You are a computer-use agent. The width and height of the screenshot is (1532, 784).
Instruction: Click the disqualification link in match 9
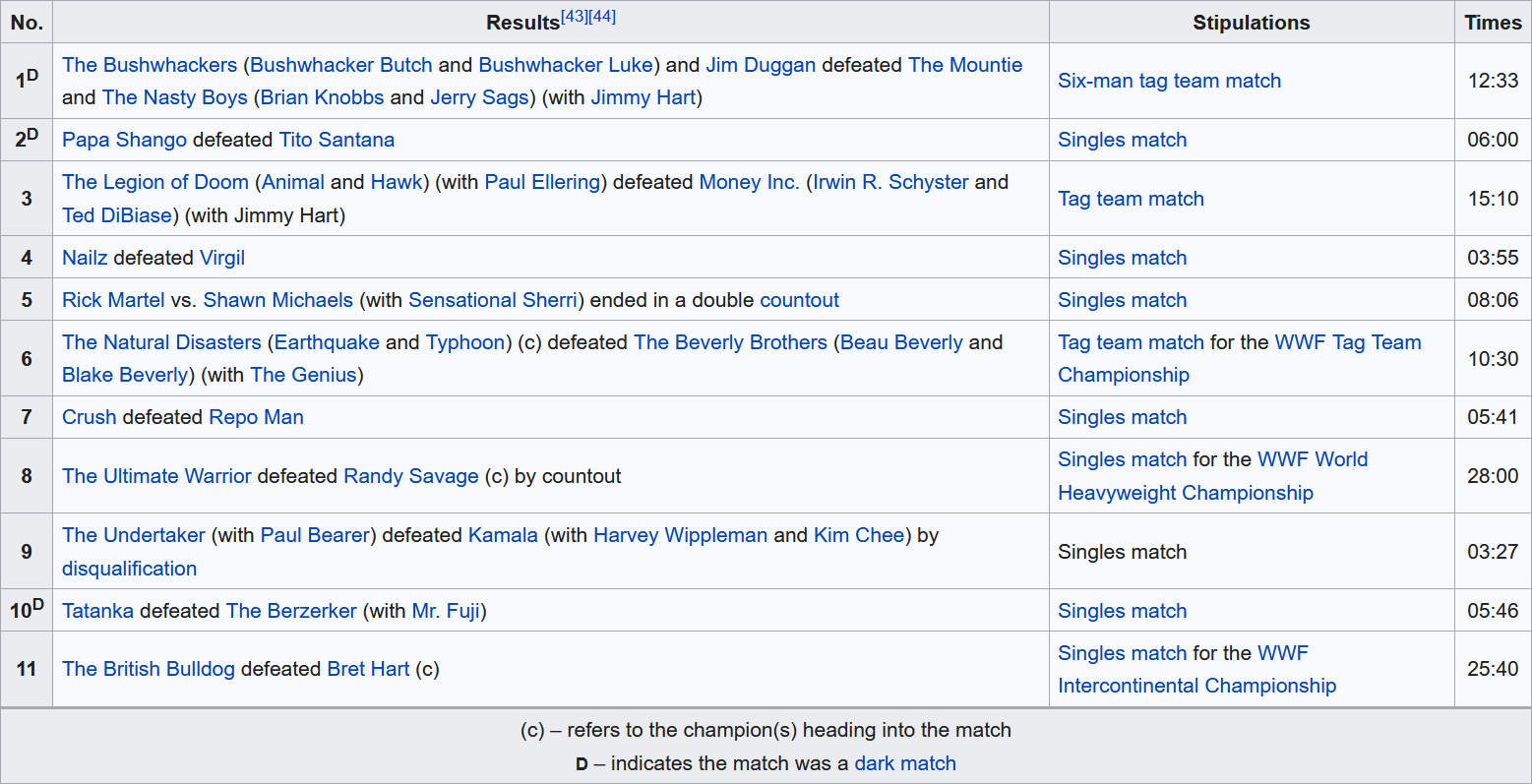click(x=129, y=569)
